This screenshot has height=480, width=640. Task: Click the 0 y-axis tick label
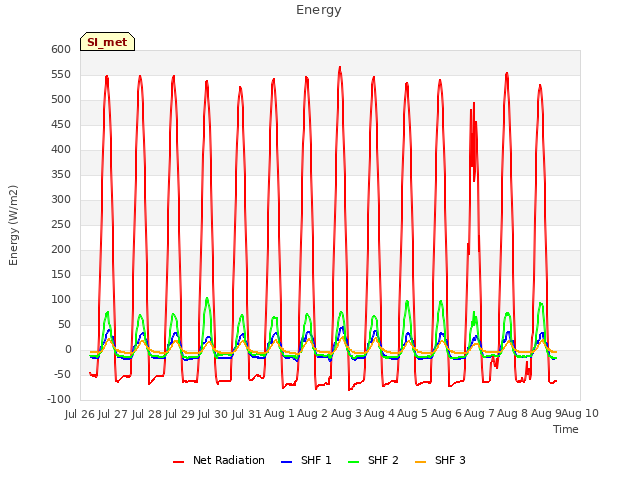pos(68,350)
